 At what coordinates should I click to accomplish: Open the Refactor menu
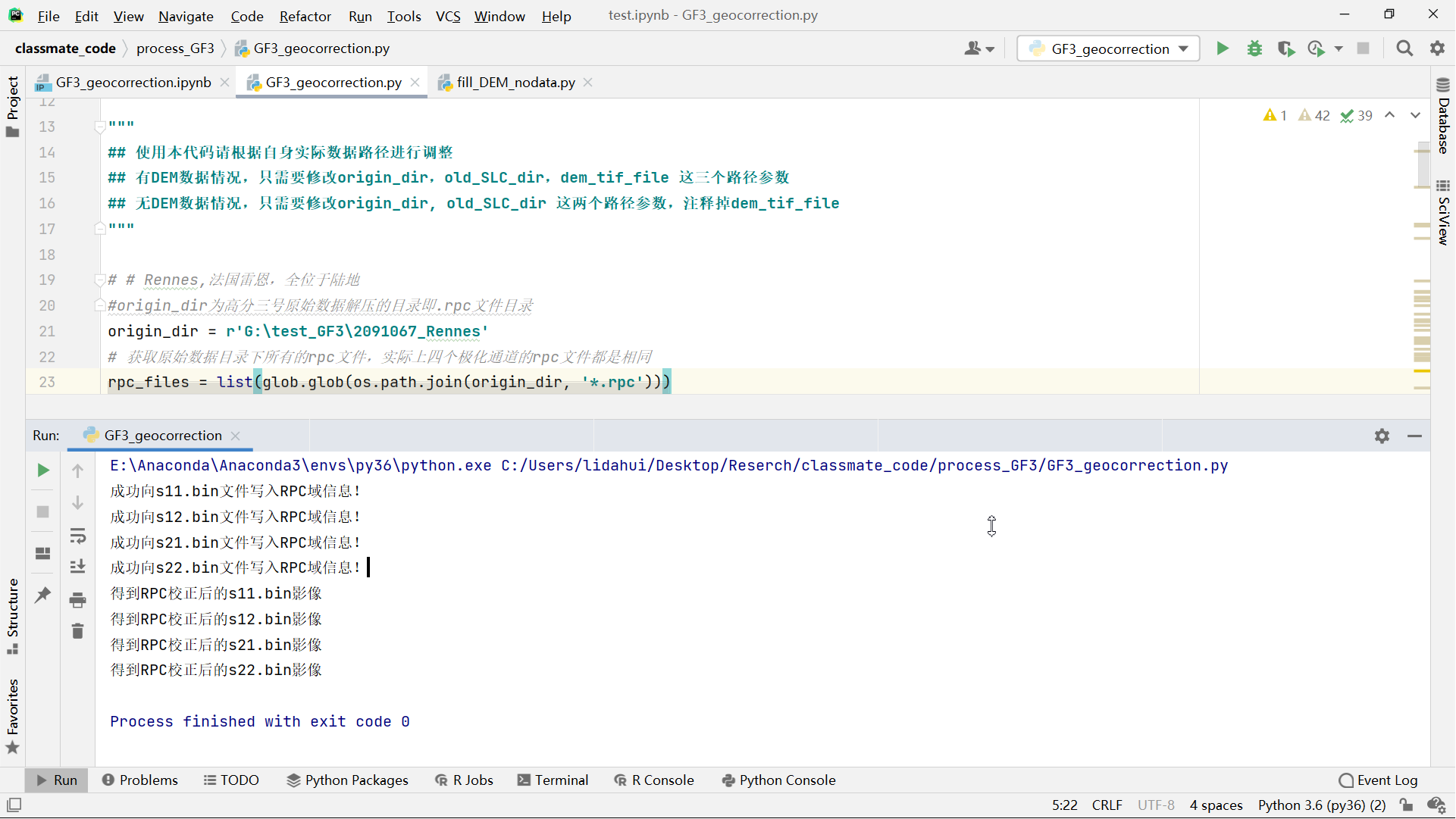point(305,16)
